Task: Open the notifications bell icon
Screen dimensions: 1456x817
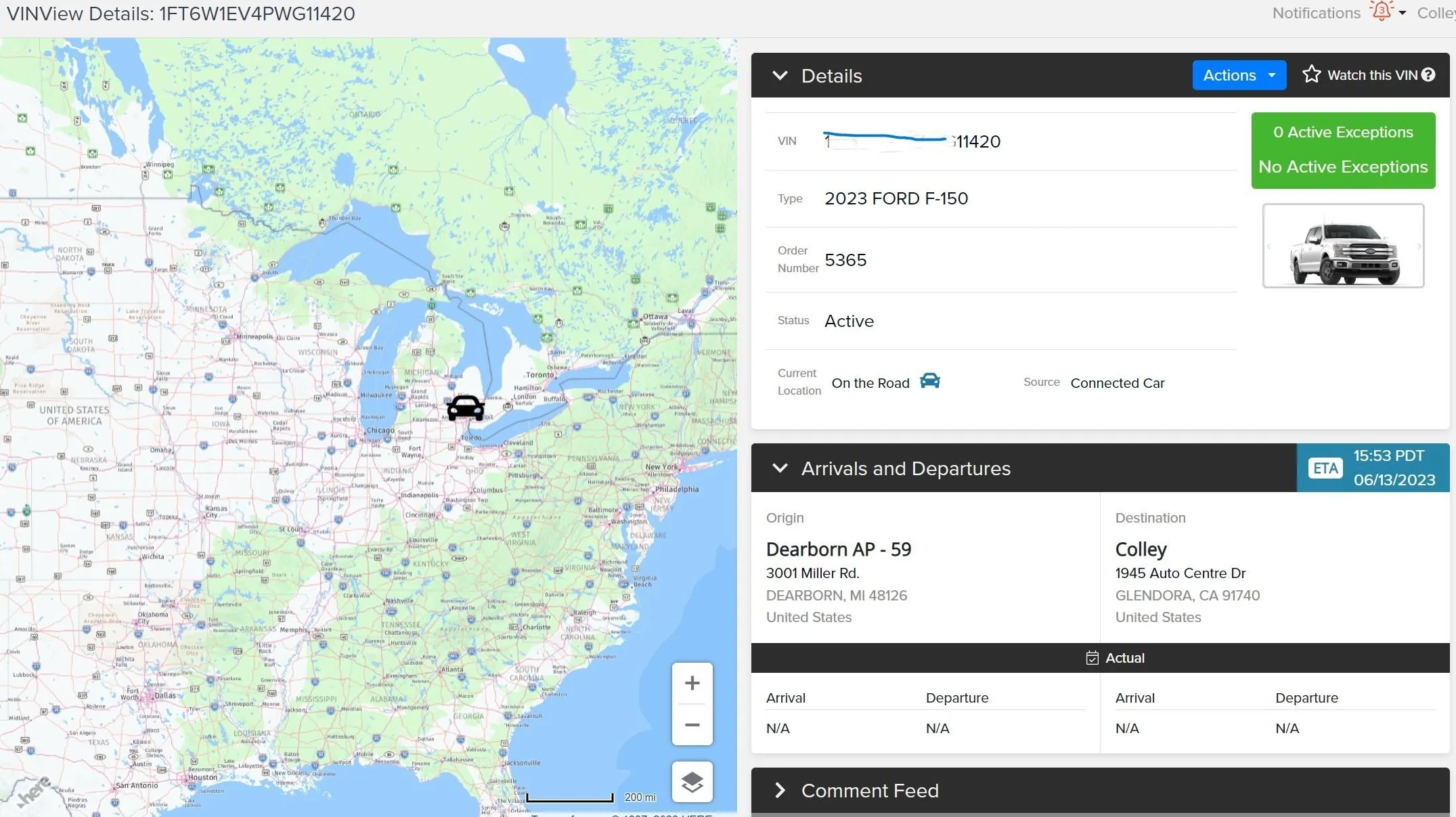Action: click(x=1381, y=11)
